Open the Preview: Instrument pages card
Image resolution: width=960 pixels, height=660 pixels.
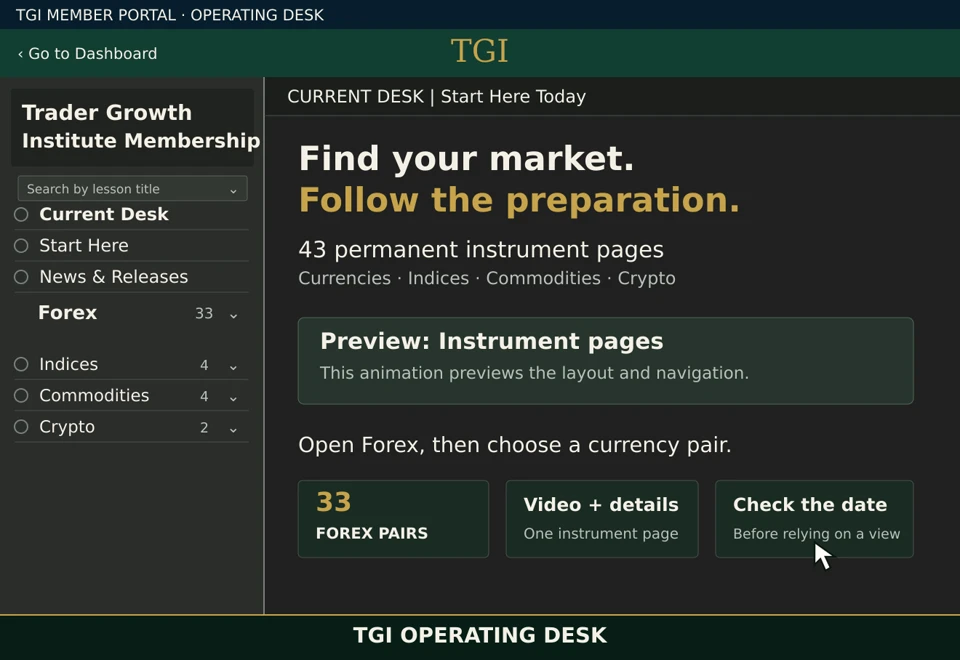click(x=606, y=361)
